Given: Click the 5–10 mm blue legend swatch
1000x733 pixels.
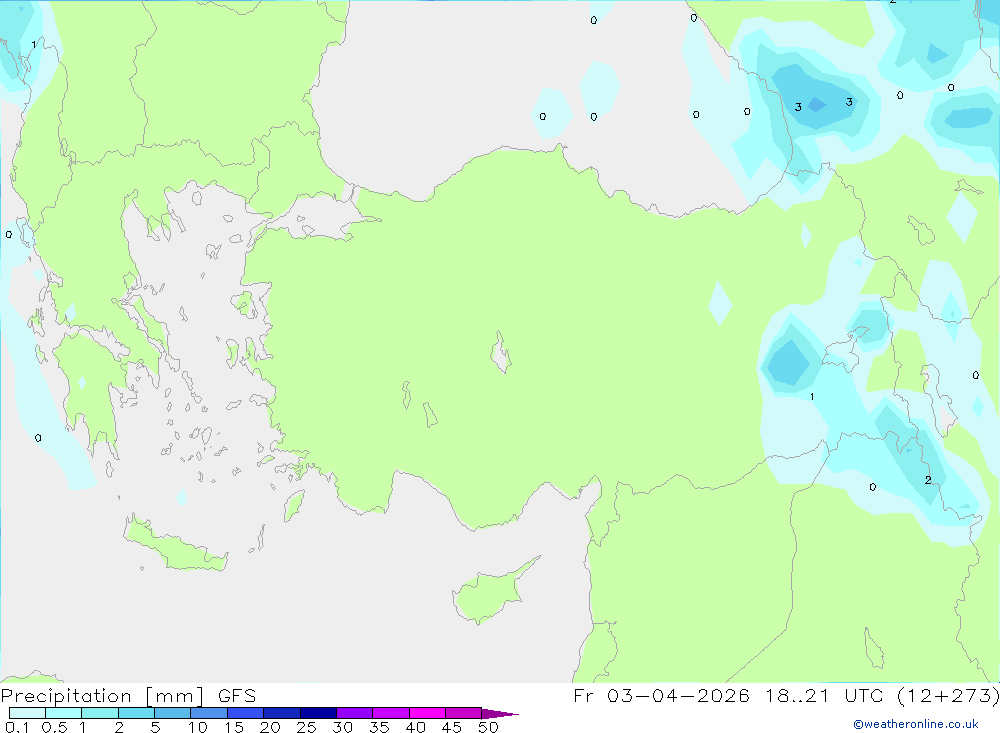Looking at the screenshot, I should [172, 713].
